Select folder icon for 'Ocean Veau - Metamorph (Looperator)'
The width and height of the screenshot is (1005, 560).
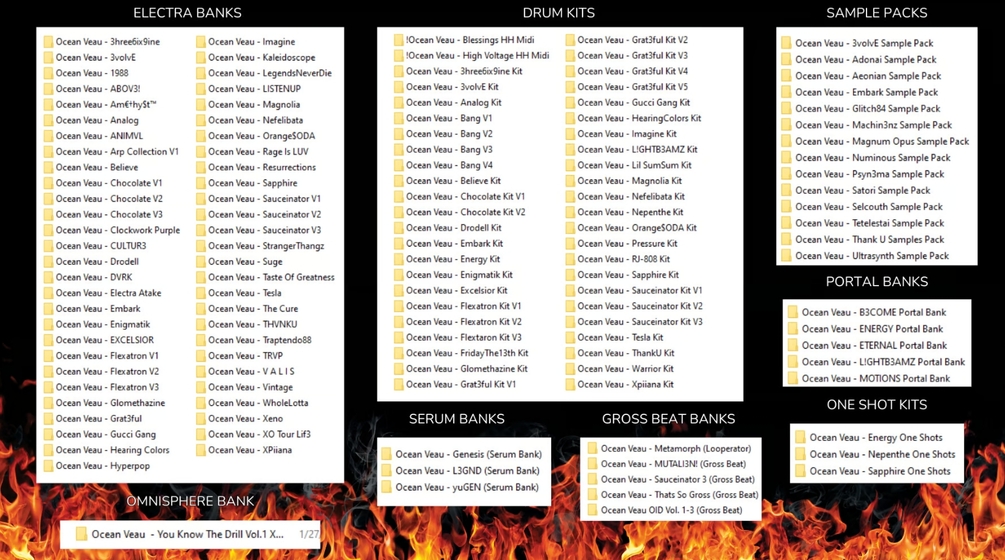coord(592,449)
